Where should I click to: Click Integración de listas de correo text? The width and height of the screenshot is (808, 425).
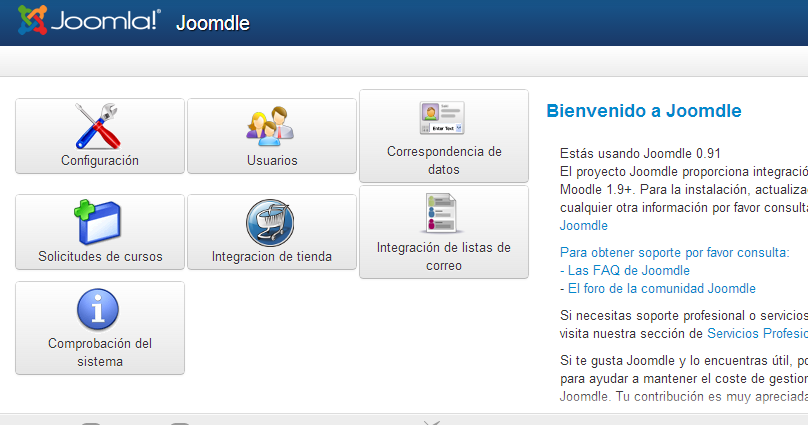(443, 257)
